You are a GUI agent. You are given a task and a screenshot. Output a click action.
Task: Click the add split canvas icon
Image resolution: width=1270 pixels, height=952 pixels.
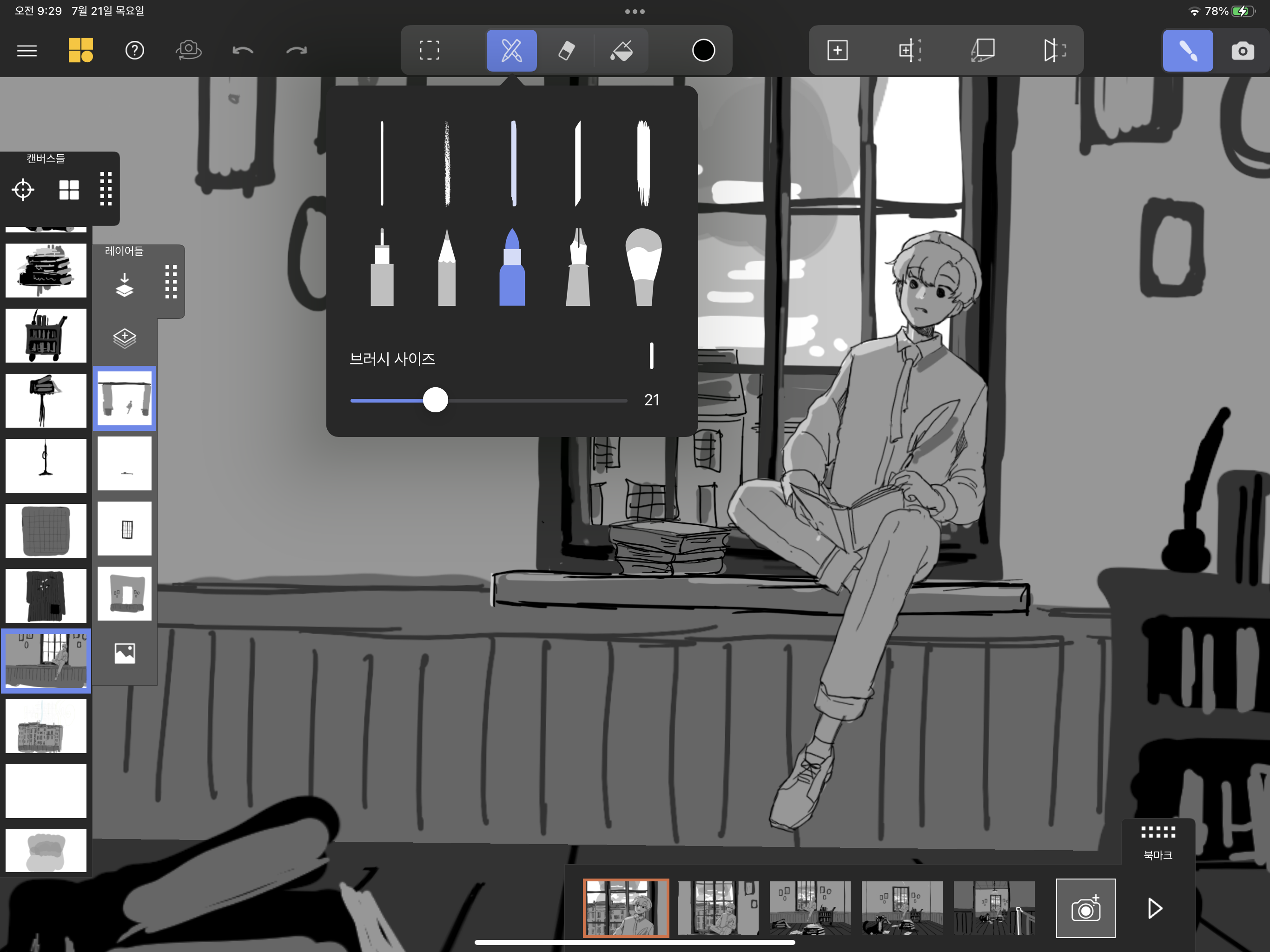[x=910, y=51]
